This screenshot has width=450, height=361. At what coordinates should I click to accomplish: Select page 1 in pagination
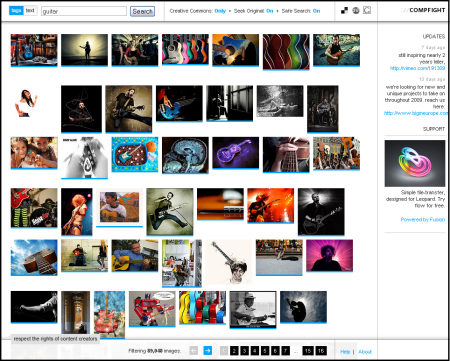[x=224, y=351]
